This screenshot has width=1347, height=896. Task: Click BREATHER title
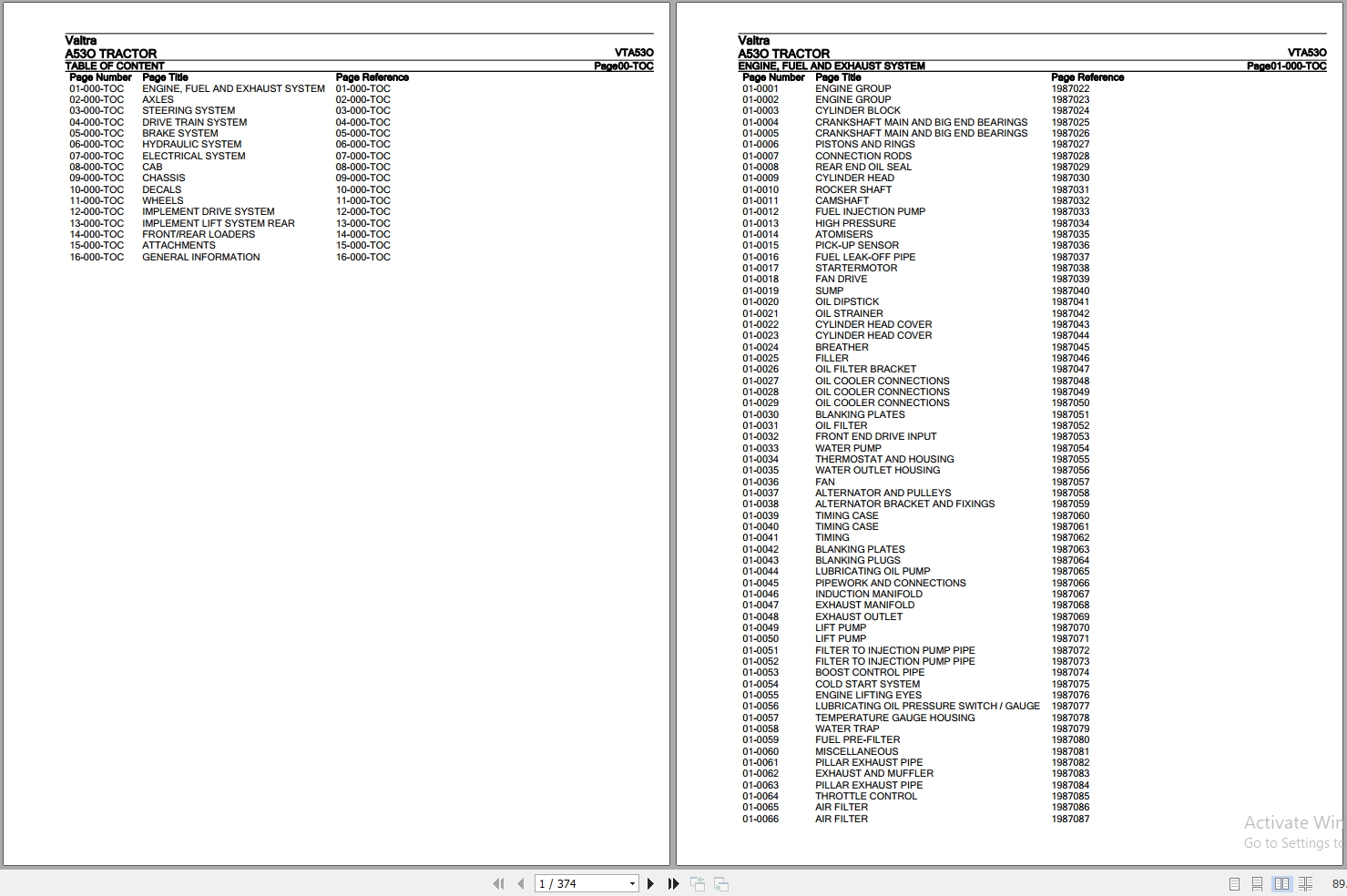pyautogui.click(x=842, y=347)
